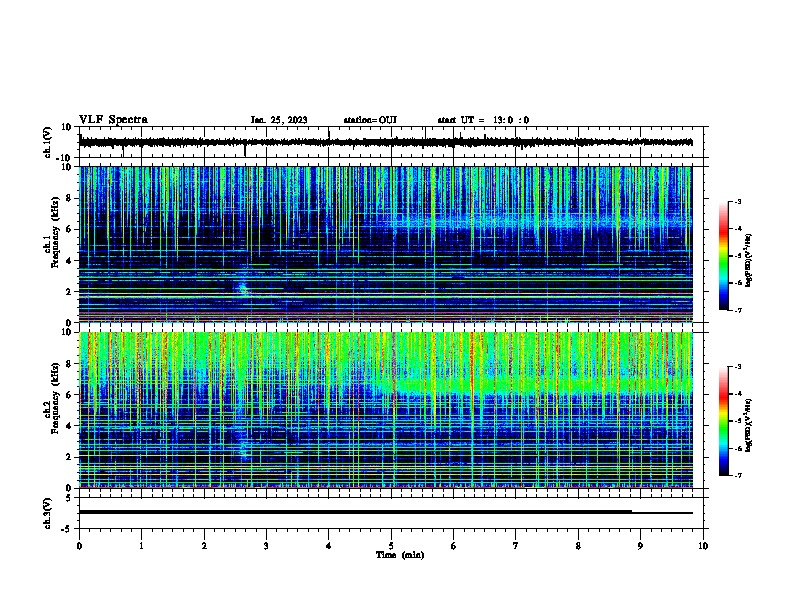Click time axis tick label "8"
Screen dimensions: 792x612
[x=578, y=546]
